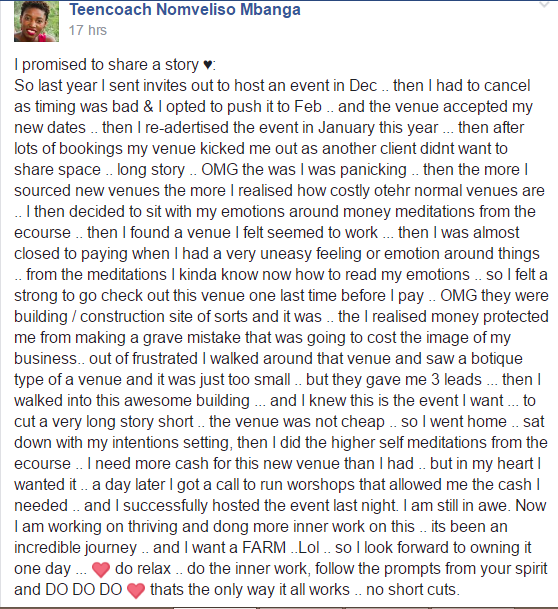Click the red heart after 'DO DO DO'
The height and width of the screenshot is (609, 558).
tap(136, 590)
